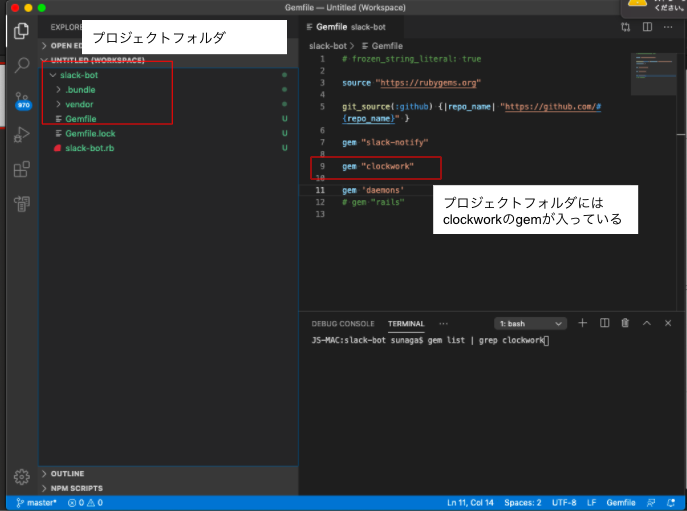The width and height of the screenshot is (687, 511).
Task: Split the terminal pane
Action: (604, 323)
